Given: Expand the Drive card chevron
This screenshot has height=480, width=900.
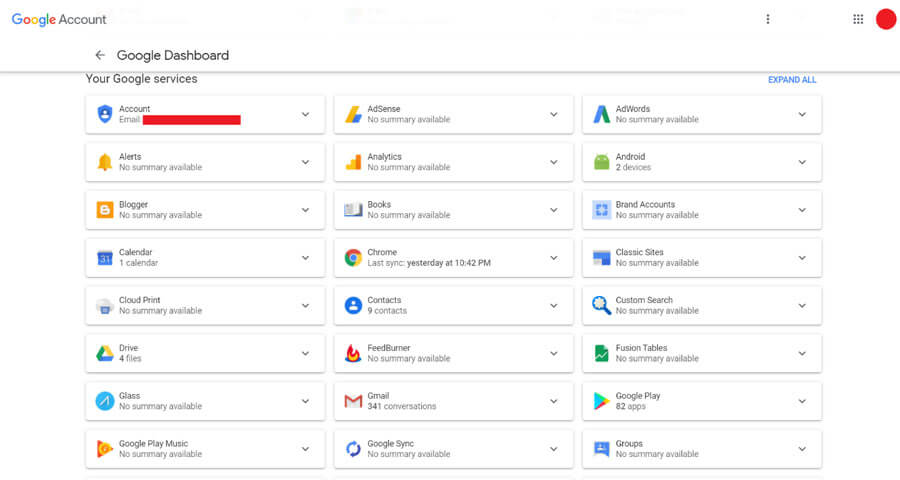Looking at the screenshot, I should click(305, 353).
